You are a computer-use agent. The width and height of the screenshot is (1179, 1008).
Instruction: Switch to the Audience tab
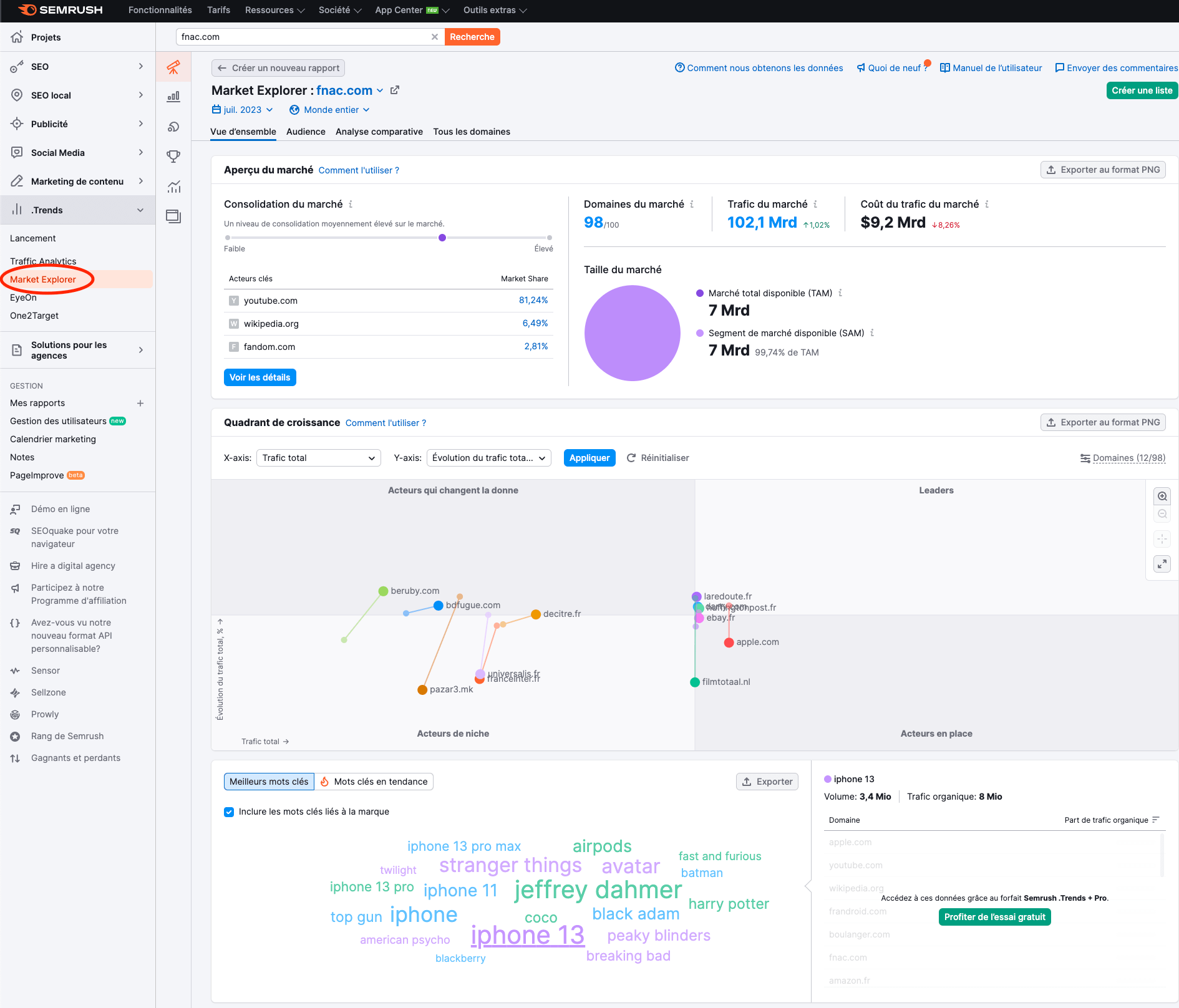pyautogui.click(x=306, y=132)
